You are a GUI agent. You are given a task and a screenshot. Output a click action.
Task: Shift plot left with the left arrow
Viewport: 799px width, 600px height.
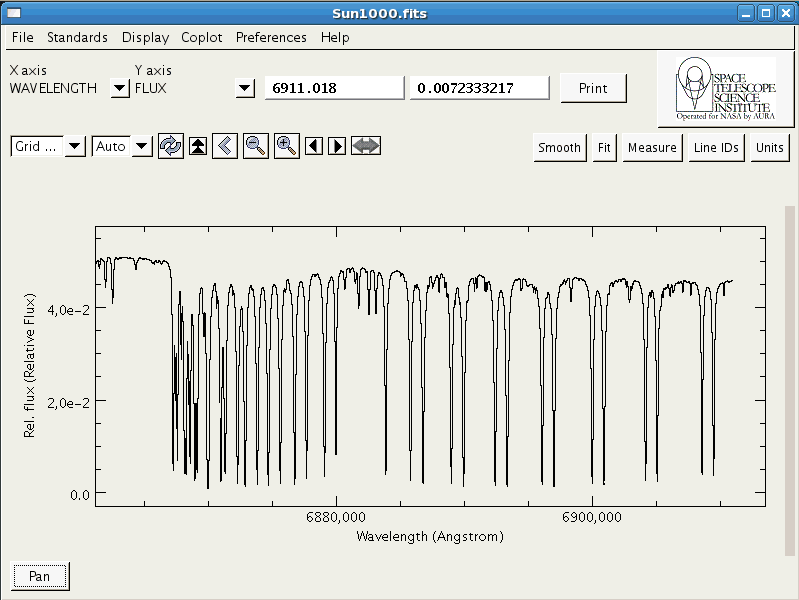(x=314, y=146)
